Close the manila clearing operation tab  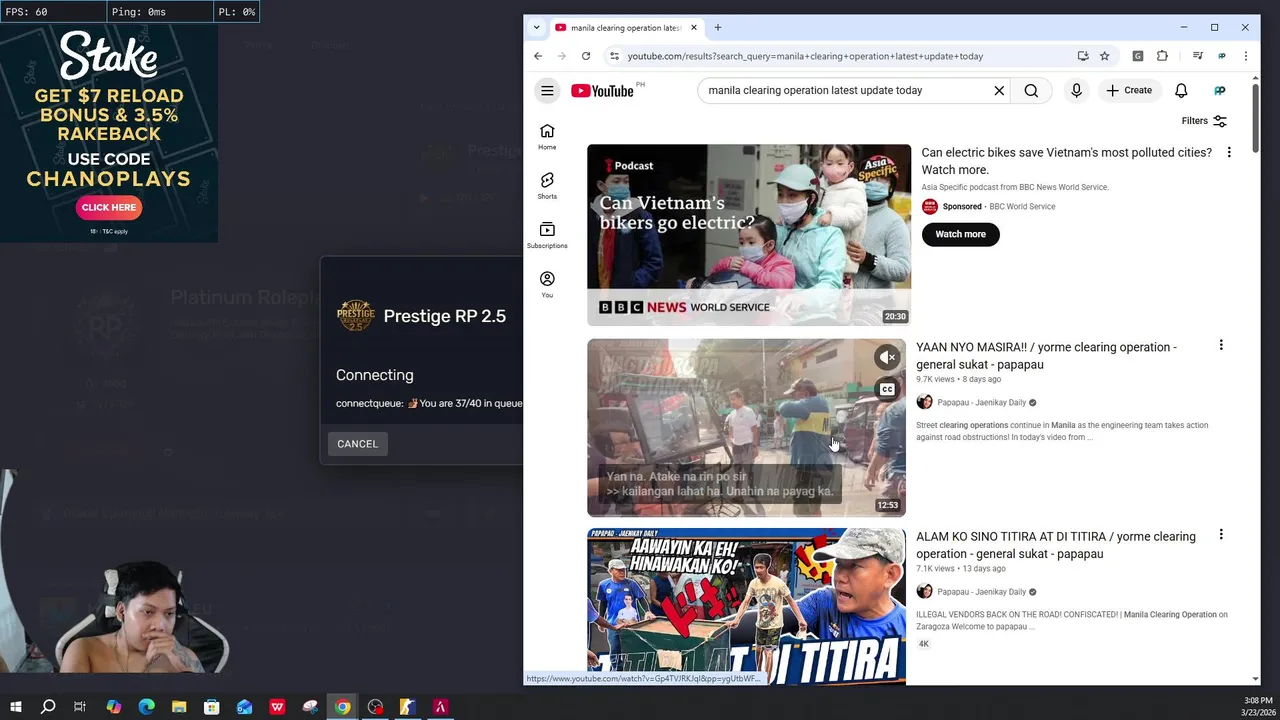(694, 28)
